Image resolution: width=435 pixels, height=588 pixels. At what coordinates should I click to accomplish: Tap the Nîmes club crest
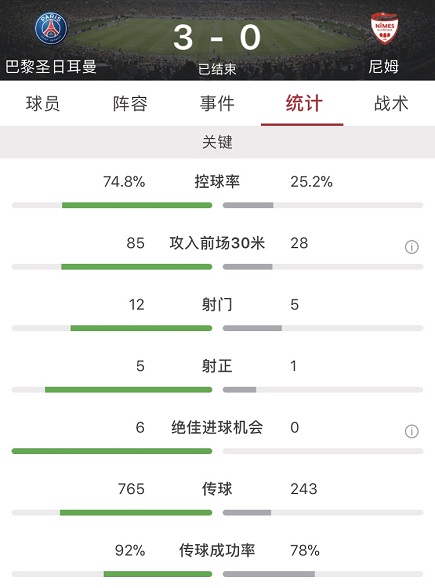384,28
